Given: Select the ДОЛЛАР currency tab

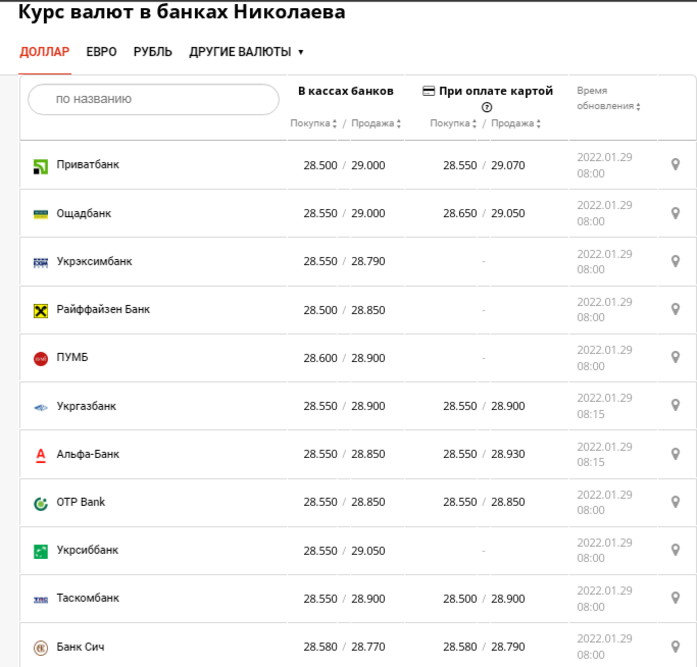Looking at the screenshot, I should (x=45, y=52).
